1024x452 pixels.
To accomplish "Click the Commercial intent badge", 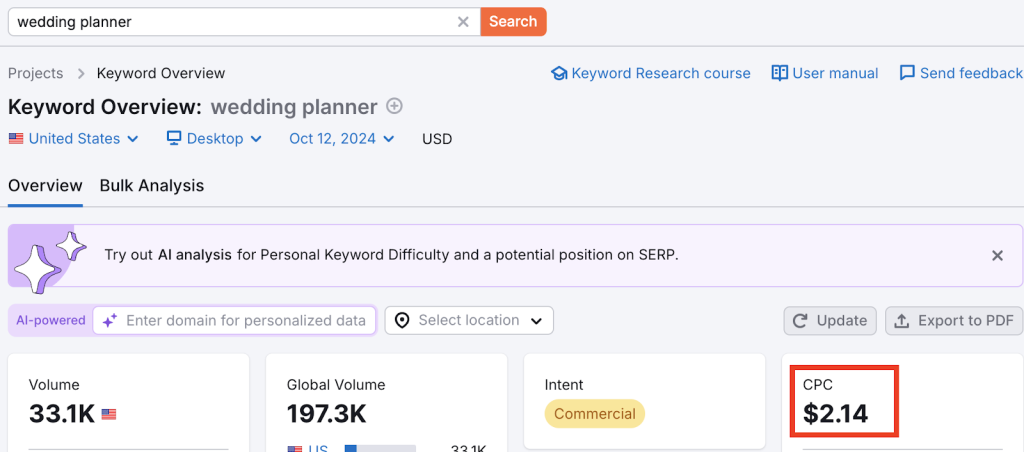I will 594,413.
